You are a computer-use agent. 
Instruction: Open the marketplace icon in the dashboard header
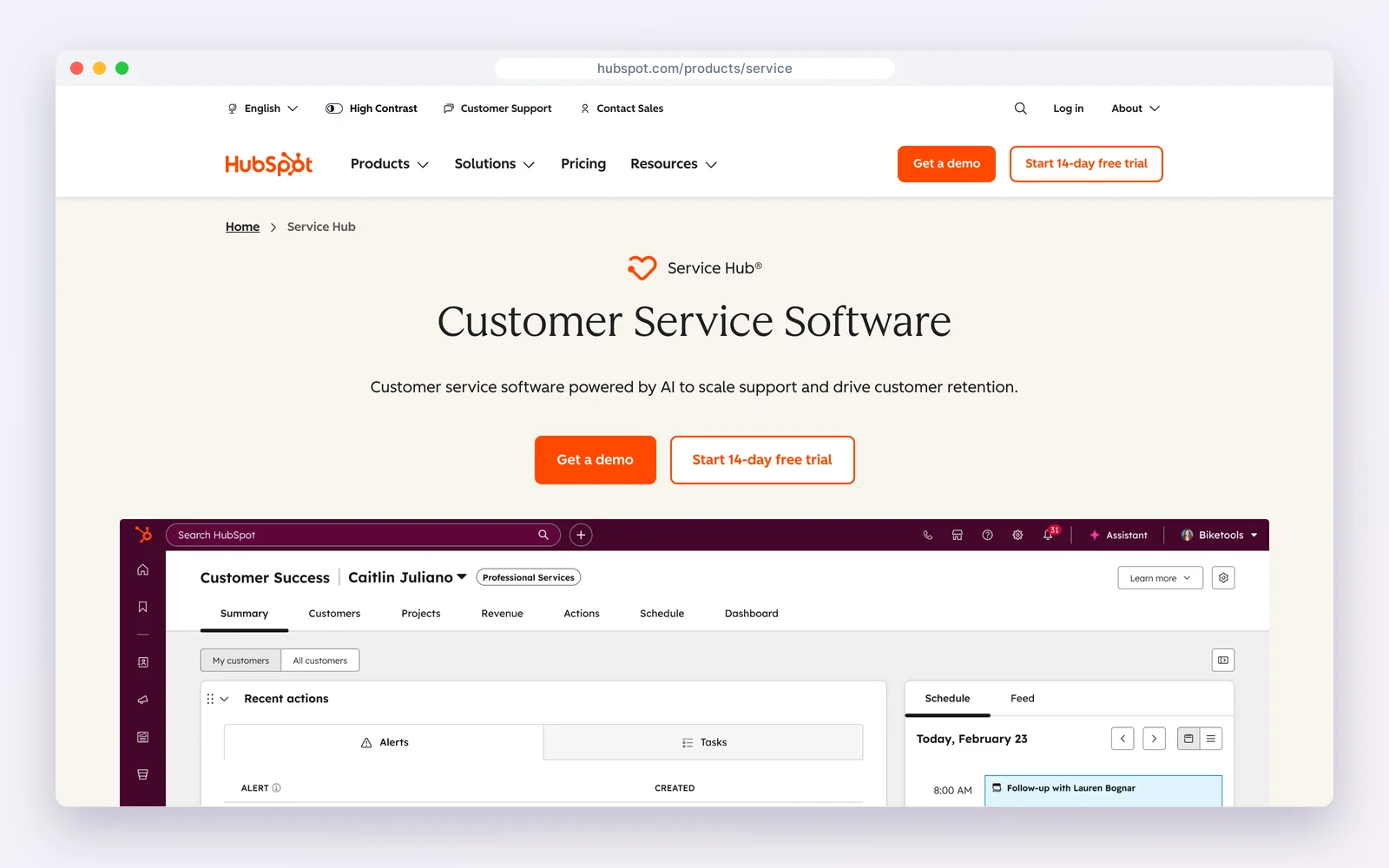tap(957, 536)
